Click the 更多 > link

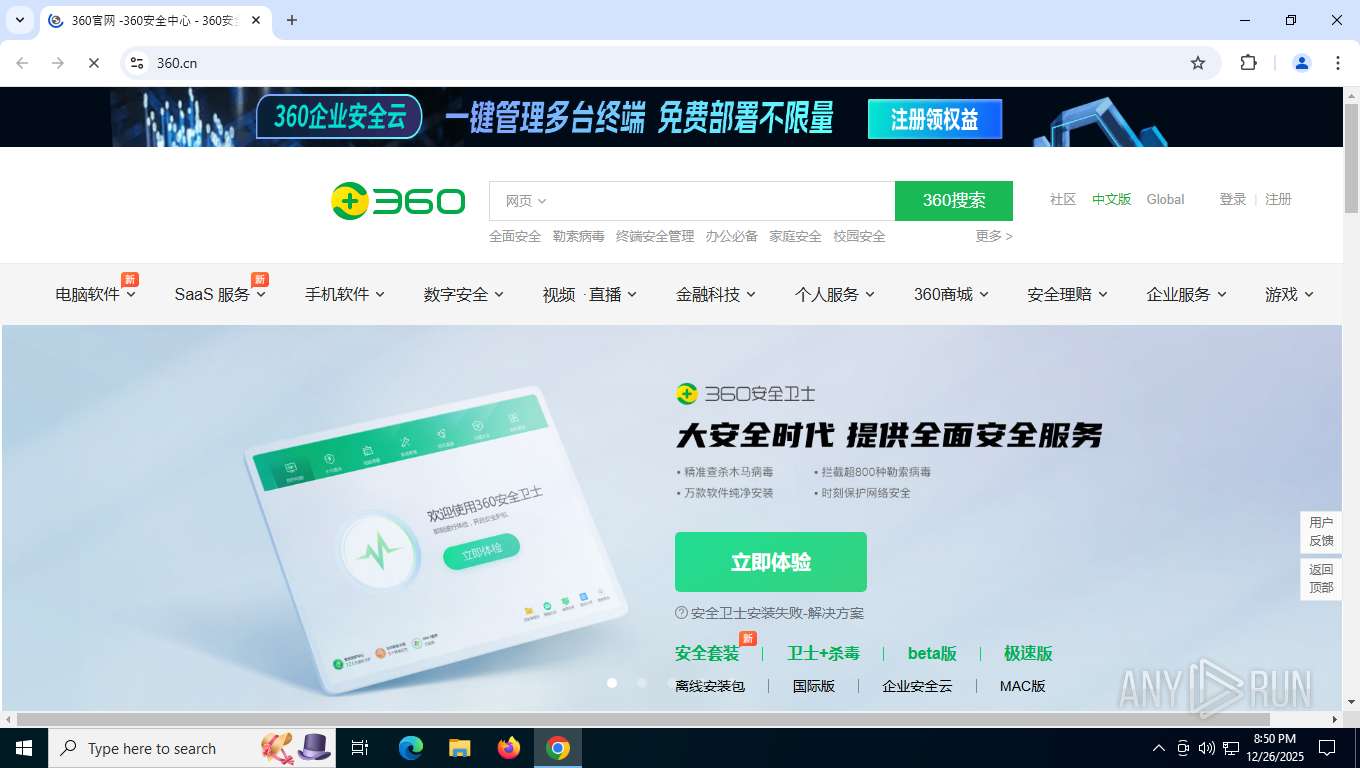pos(994,236)
